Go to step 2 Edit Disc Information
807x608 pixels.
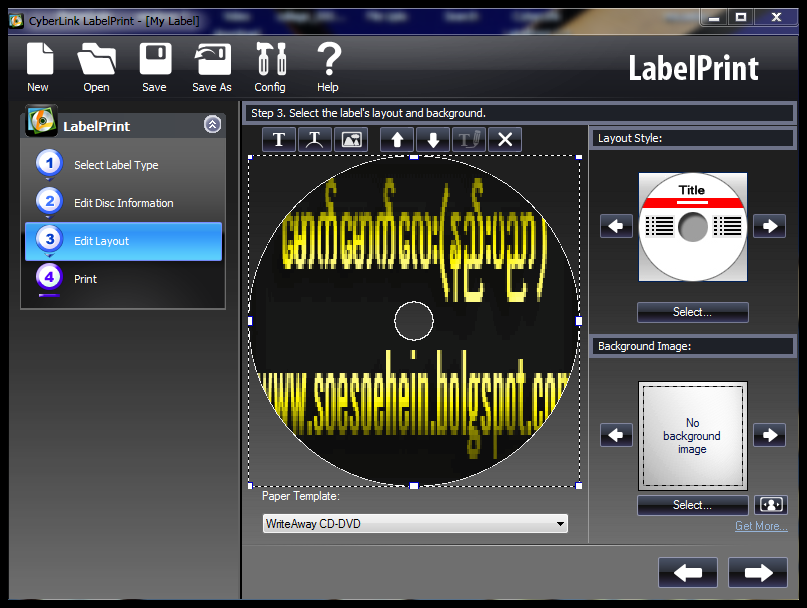[x=124, y=203]
